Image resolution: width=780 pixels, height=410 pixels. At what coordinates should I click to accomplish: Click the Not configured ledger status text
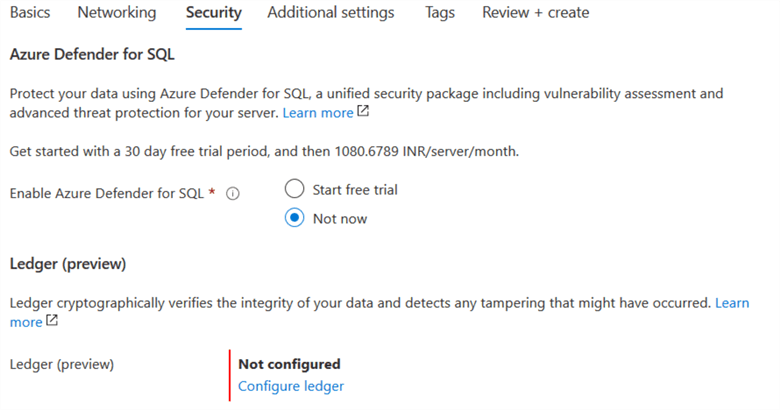coord(289,364)
